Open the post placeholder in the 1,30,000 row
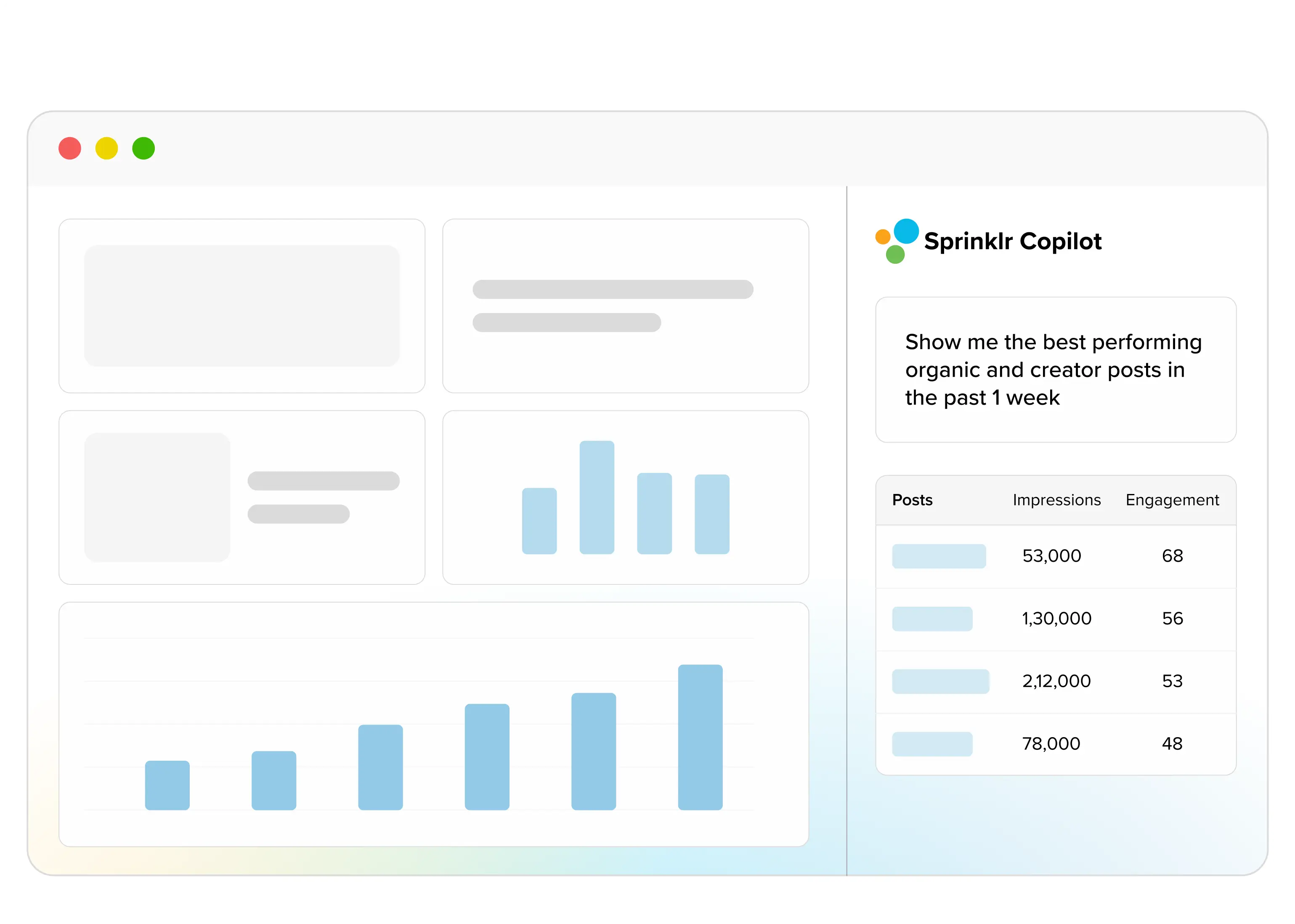The height and width of the screenshot is (924, 1295). pyautogui.click(x=932, y=619)
